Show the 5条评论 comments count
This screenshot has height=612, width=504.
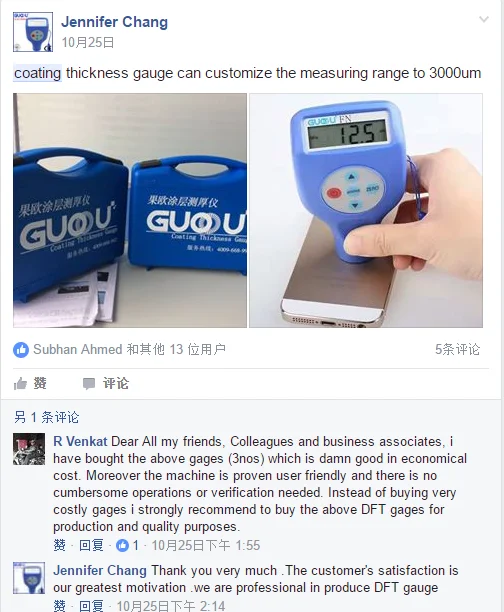[x=458, y=349]
